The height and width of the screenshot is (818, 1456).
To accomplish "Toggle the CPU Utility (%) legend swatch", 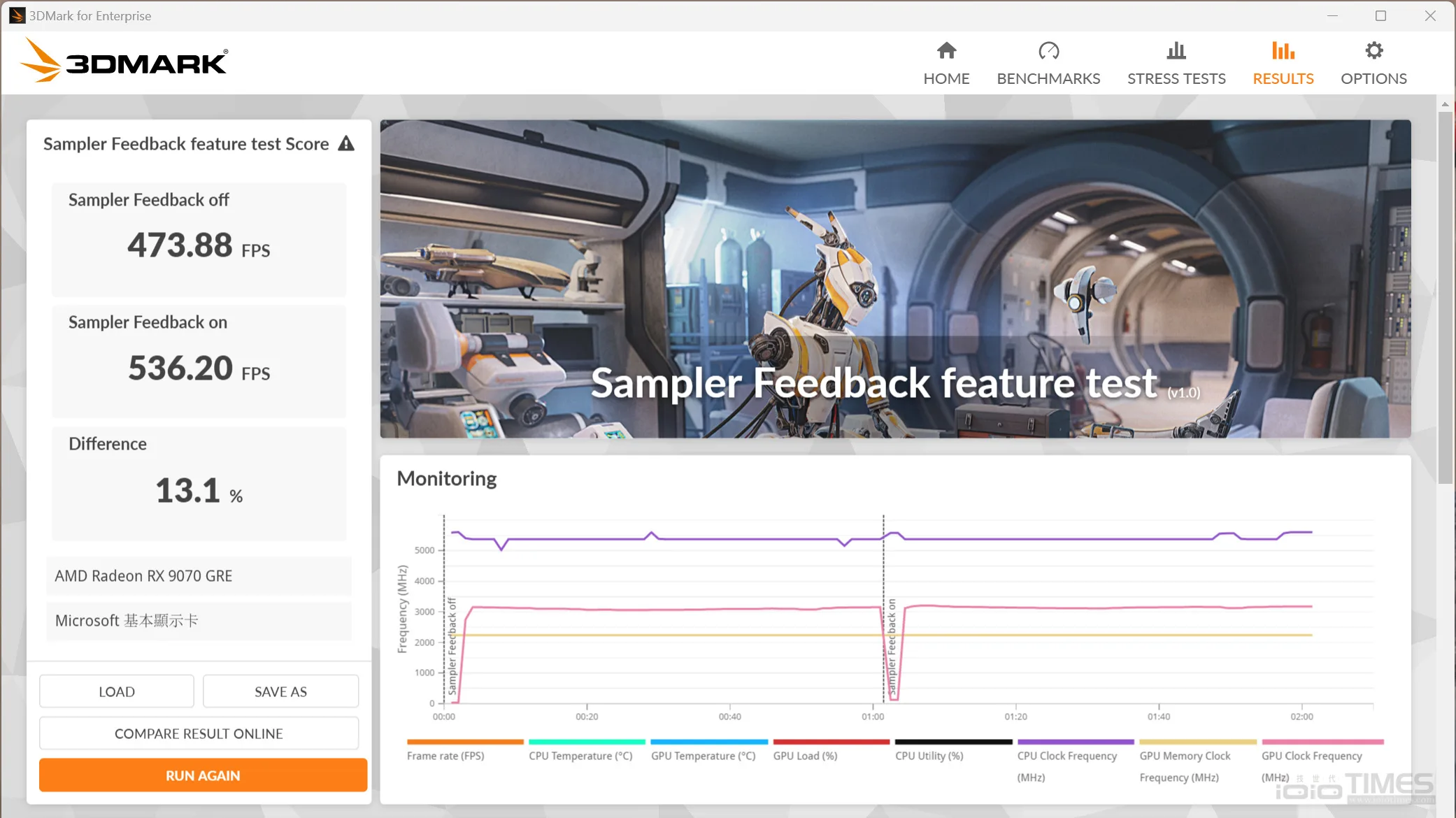I will (954, 742).
